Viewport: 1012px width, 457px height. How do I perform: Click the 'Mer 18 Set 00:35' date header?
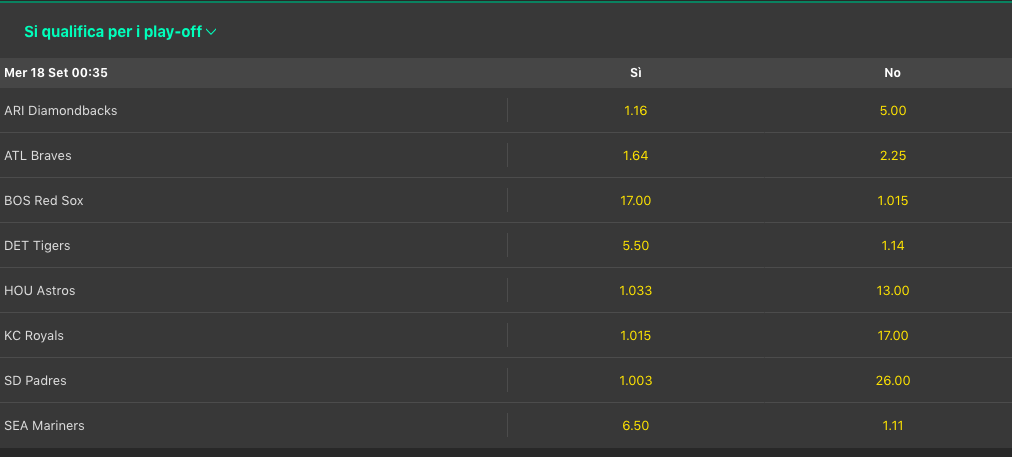coord(56,73)
